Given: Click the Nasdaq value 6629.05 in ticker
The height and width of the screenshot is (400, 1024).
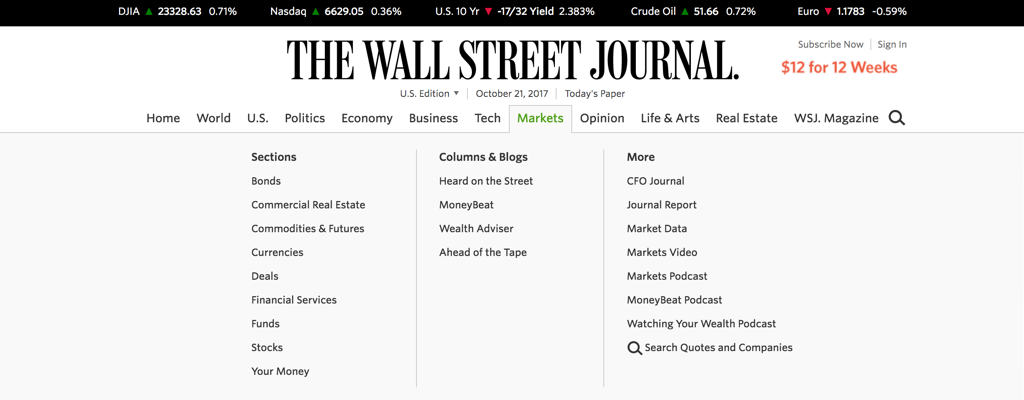Looking at the screenshot, I should point(344,11).
